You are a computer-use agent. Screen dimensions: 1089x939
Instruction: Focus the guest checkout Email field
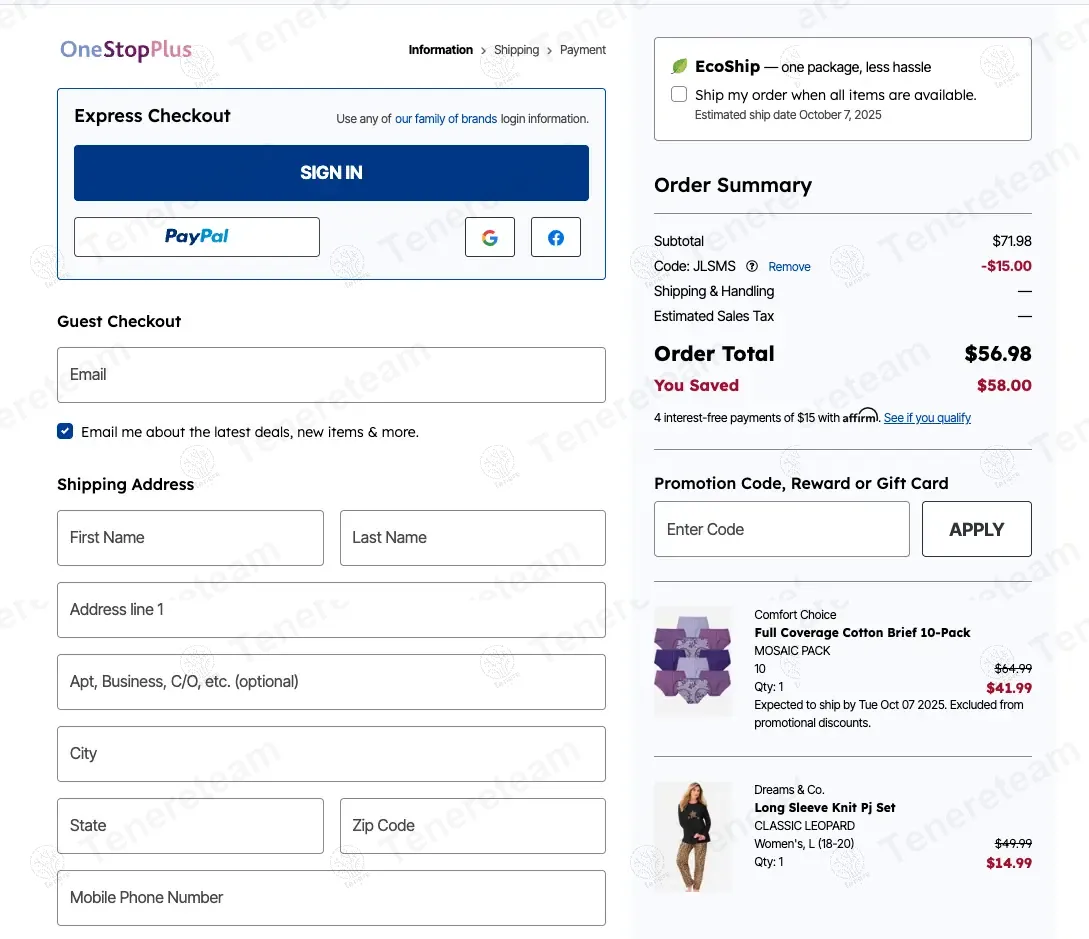331,375
